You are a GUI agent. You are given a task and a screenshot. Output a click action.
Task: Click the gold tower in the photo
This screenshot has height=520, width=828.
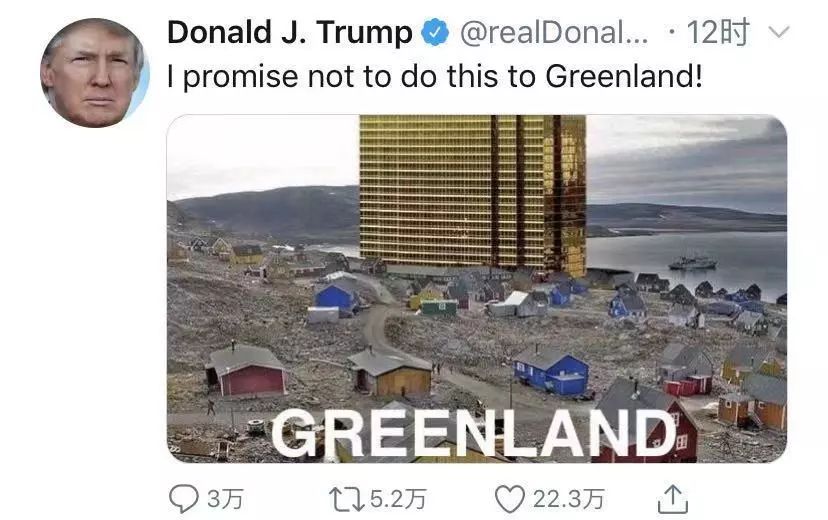pos(473,193)
